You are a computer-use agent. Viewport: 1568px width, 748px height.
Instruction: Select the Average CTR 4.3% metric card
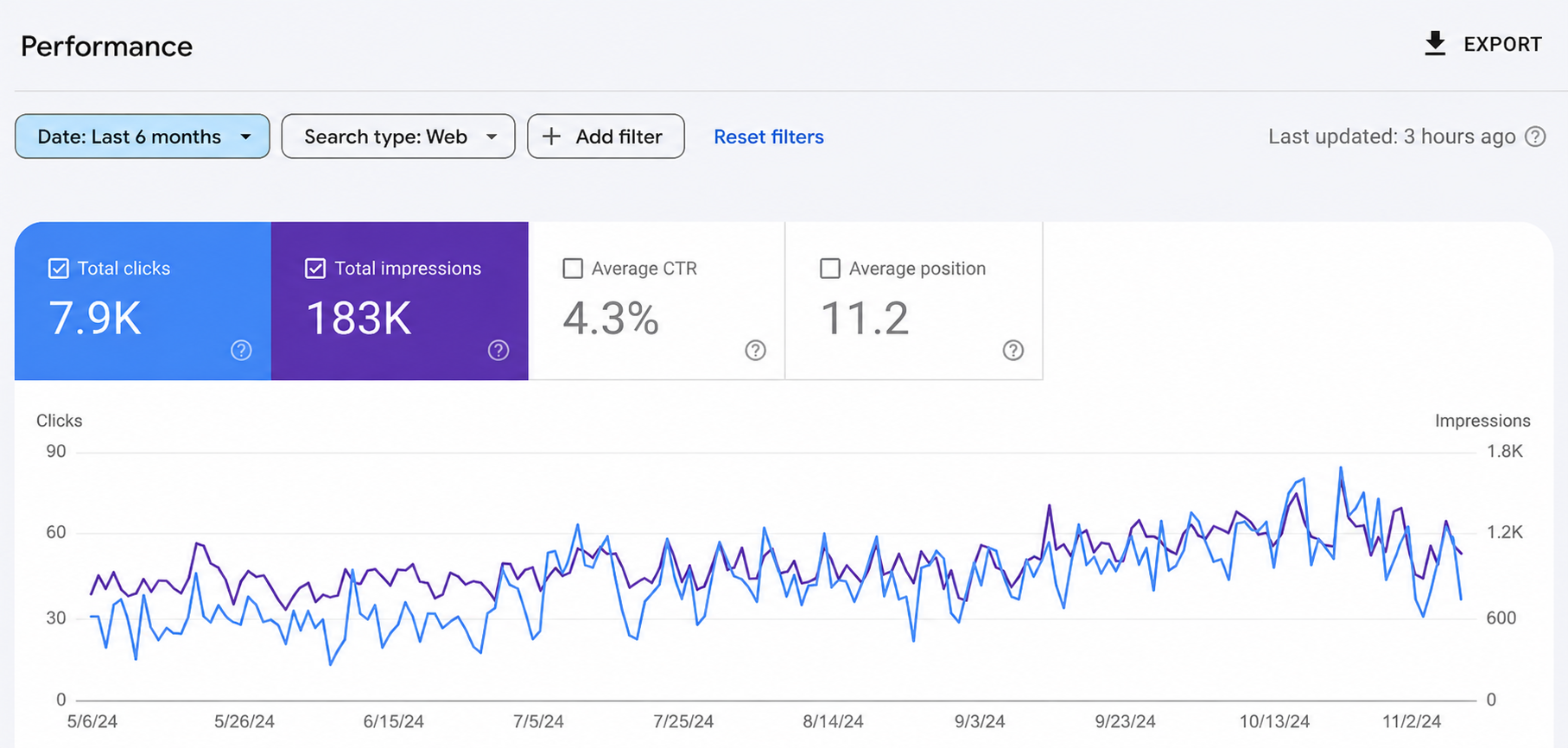pyautogui.click(x=657, y=301)
